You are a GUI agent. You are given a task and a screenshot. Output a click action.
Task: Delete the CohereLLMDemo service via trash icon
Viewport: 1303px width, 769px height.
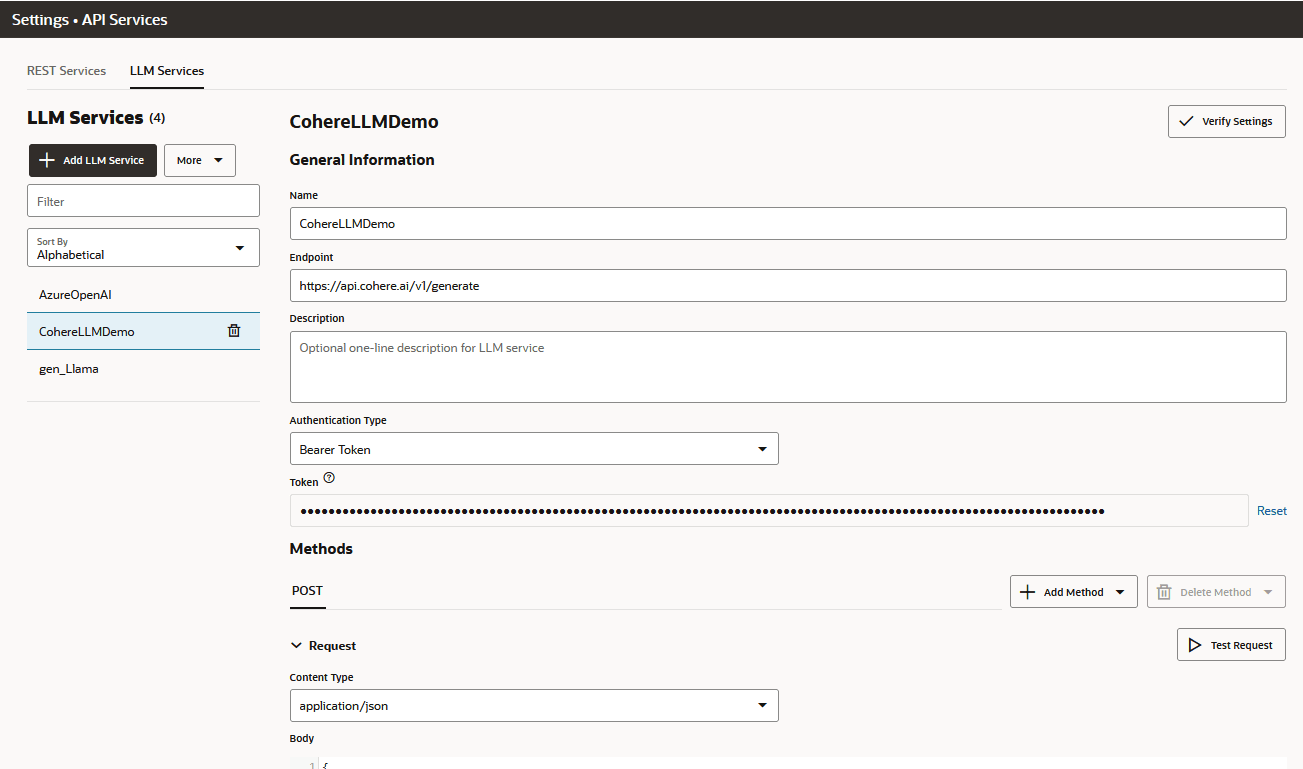pos(235,330)
